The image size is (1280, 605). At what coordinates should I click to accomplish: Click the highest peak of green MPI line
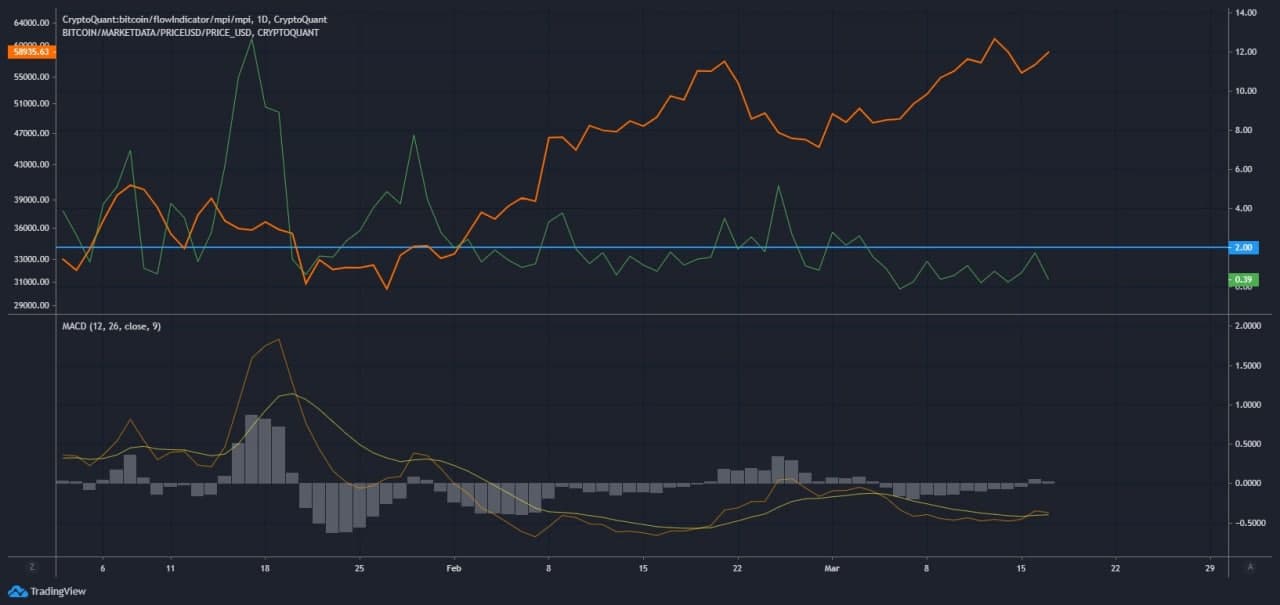252,38
